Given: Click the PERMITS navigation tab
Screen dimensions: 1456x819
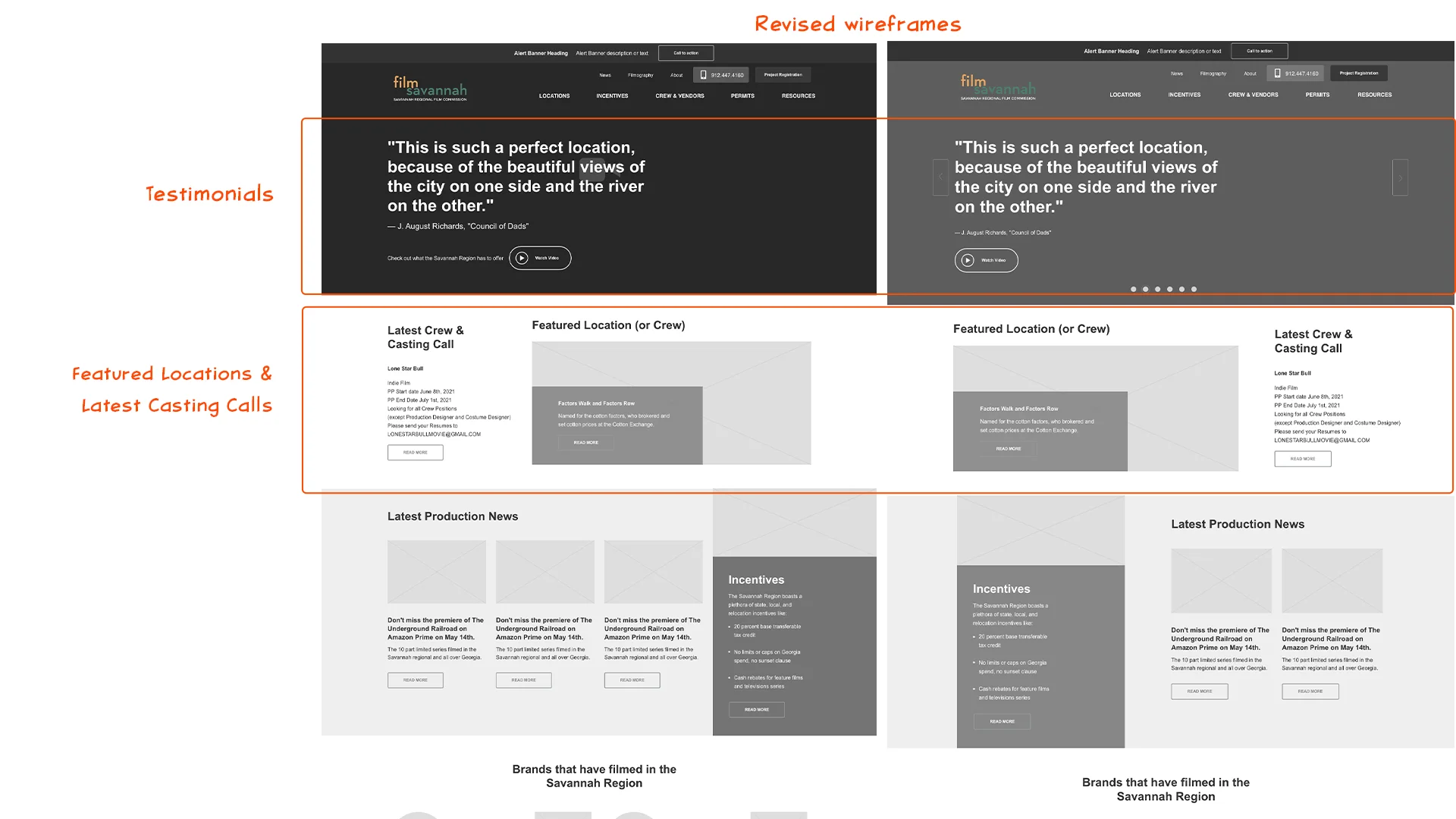Looking at the screenshot, I should point(743,95).
